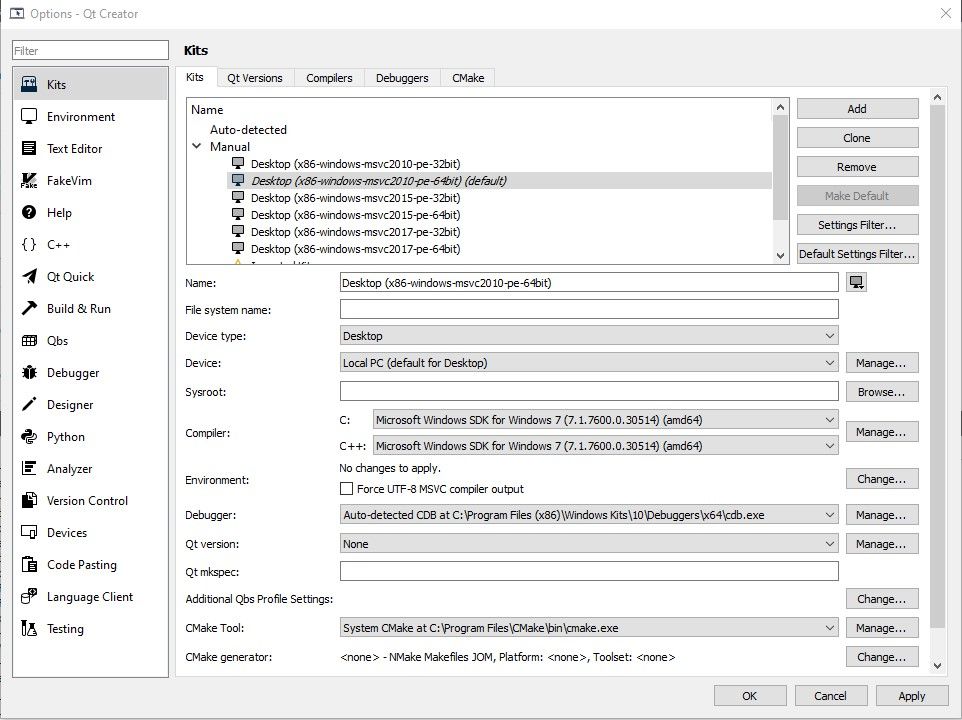Open the Version Control settings category
The width and height of the screenshot is (962, 720).
tap(90, 500)
